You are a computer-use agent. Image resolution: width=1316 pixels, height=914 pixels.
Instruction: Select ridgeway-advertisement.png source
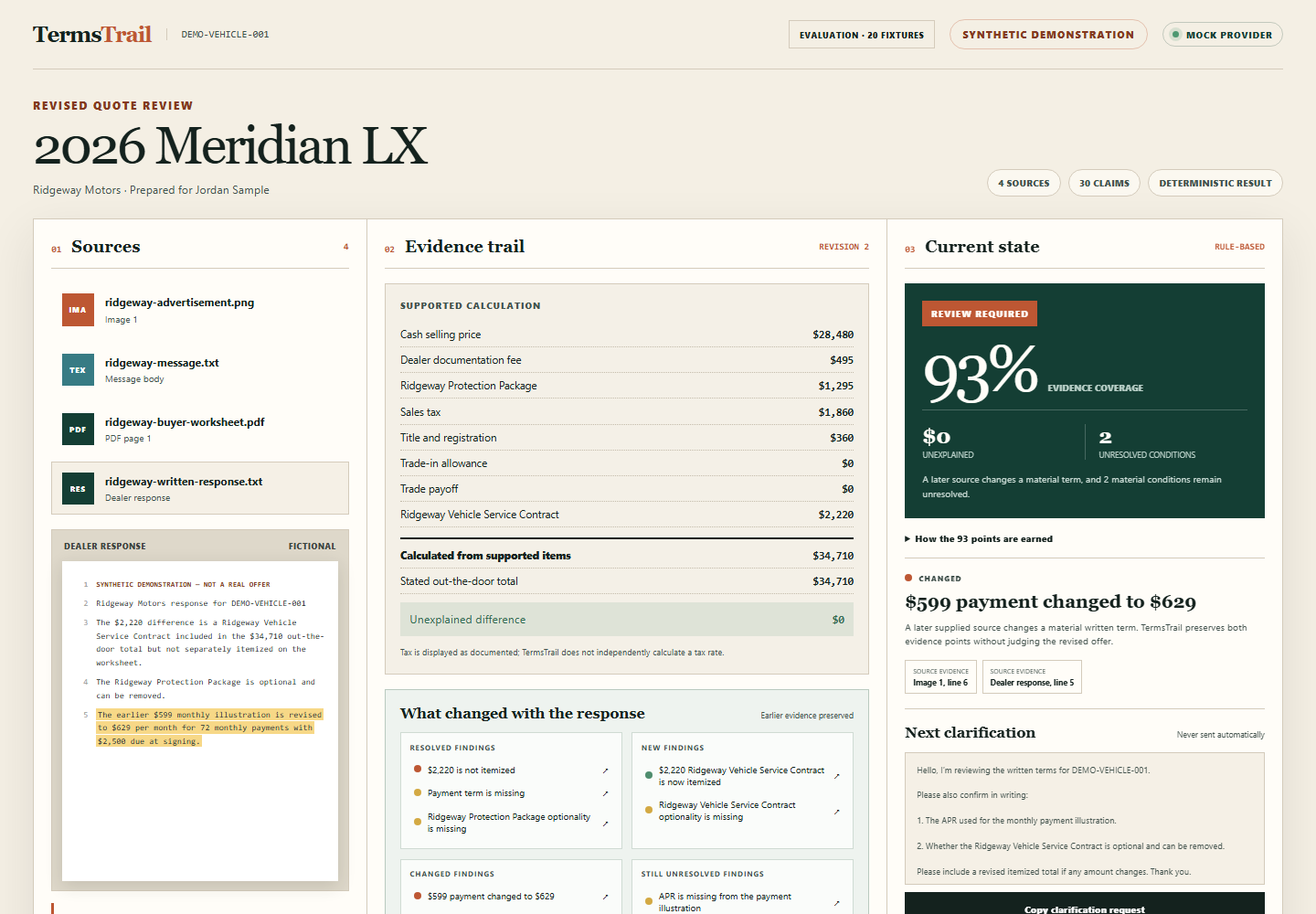click(x=200, y=310)
